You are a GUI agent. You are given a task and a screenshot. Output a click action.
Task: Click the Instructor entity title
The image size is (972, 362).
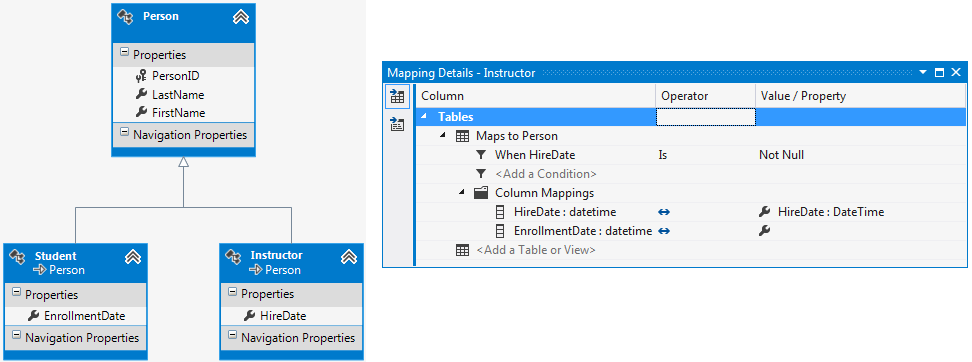276,255
